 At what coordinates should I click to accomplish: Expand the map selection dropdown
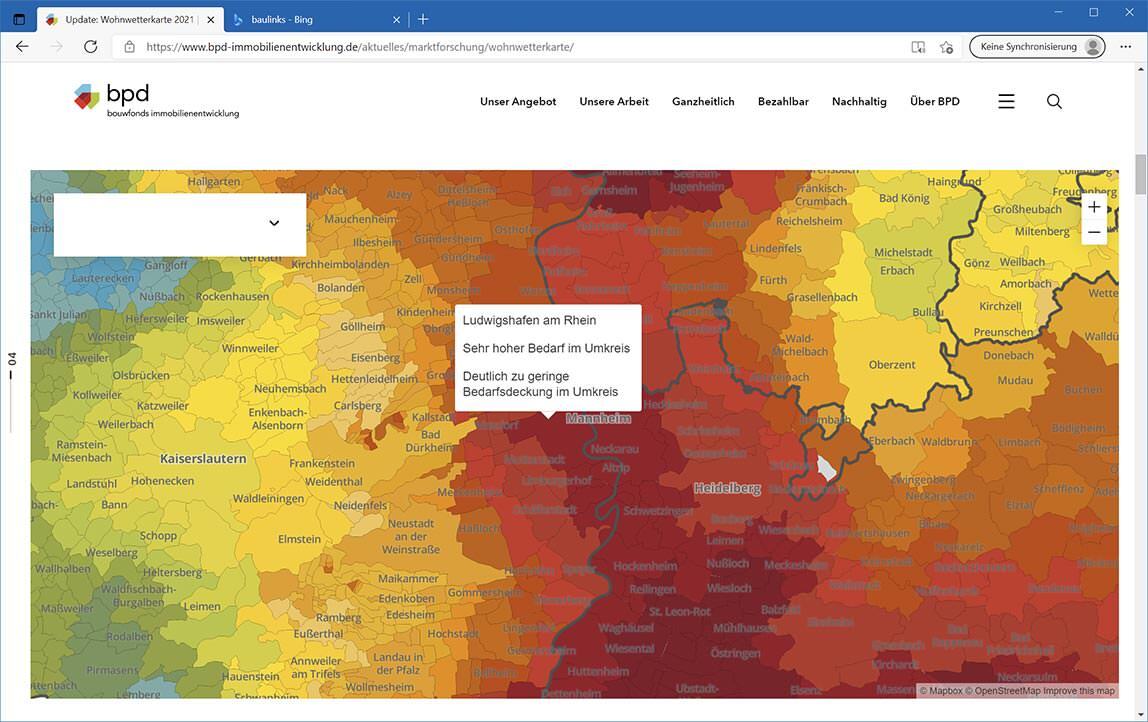[x=180, y=224]
